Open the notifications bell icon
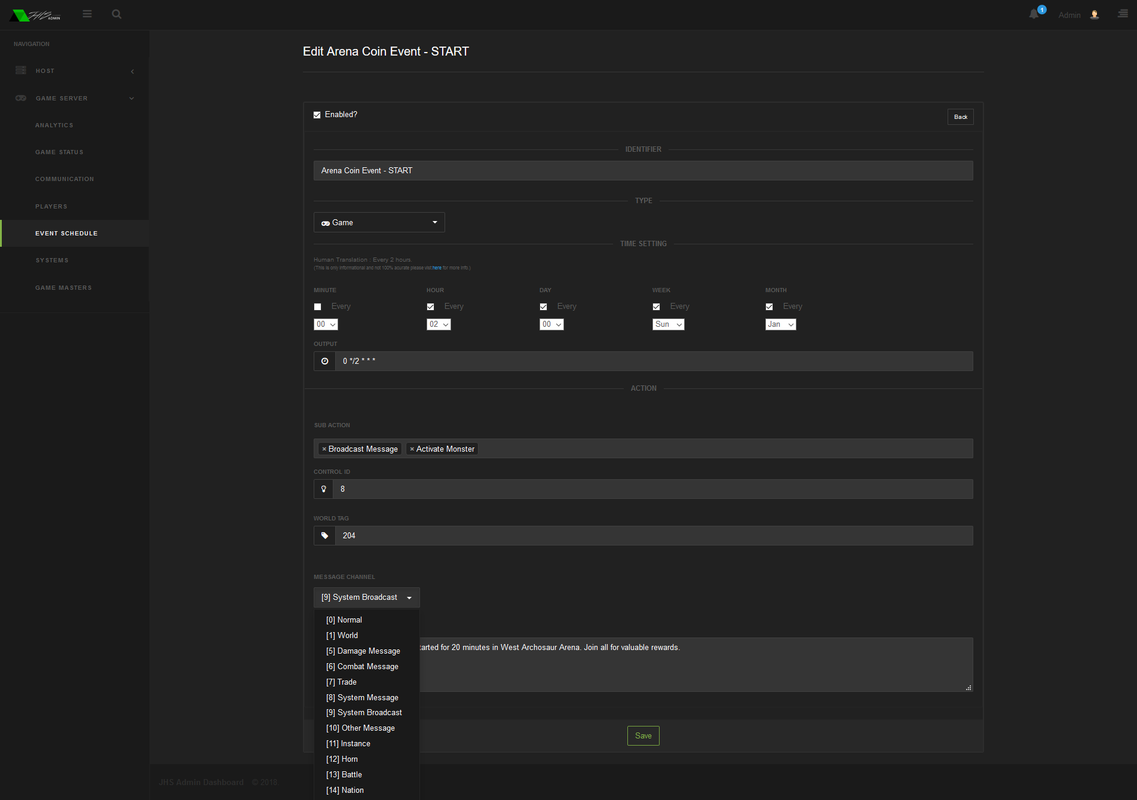The height and width of the screenshot is (800, 1137). [1033, 14]
